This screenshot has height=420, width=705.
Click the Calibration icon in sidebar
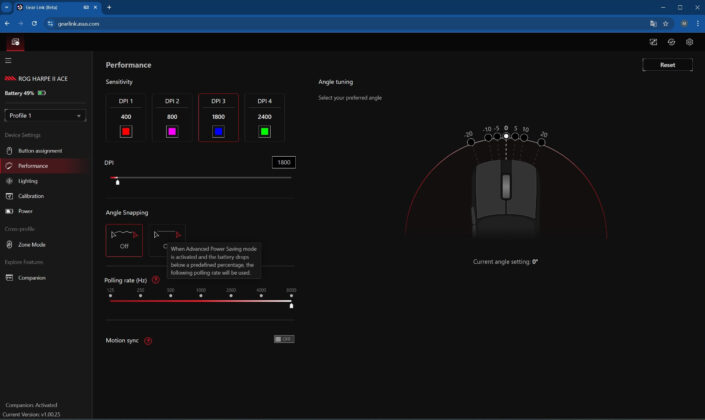coord(9,196)
